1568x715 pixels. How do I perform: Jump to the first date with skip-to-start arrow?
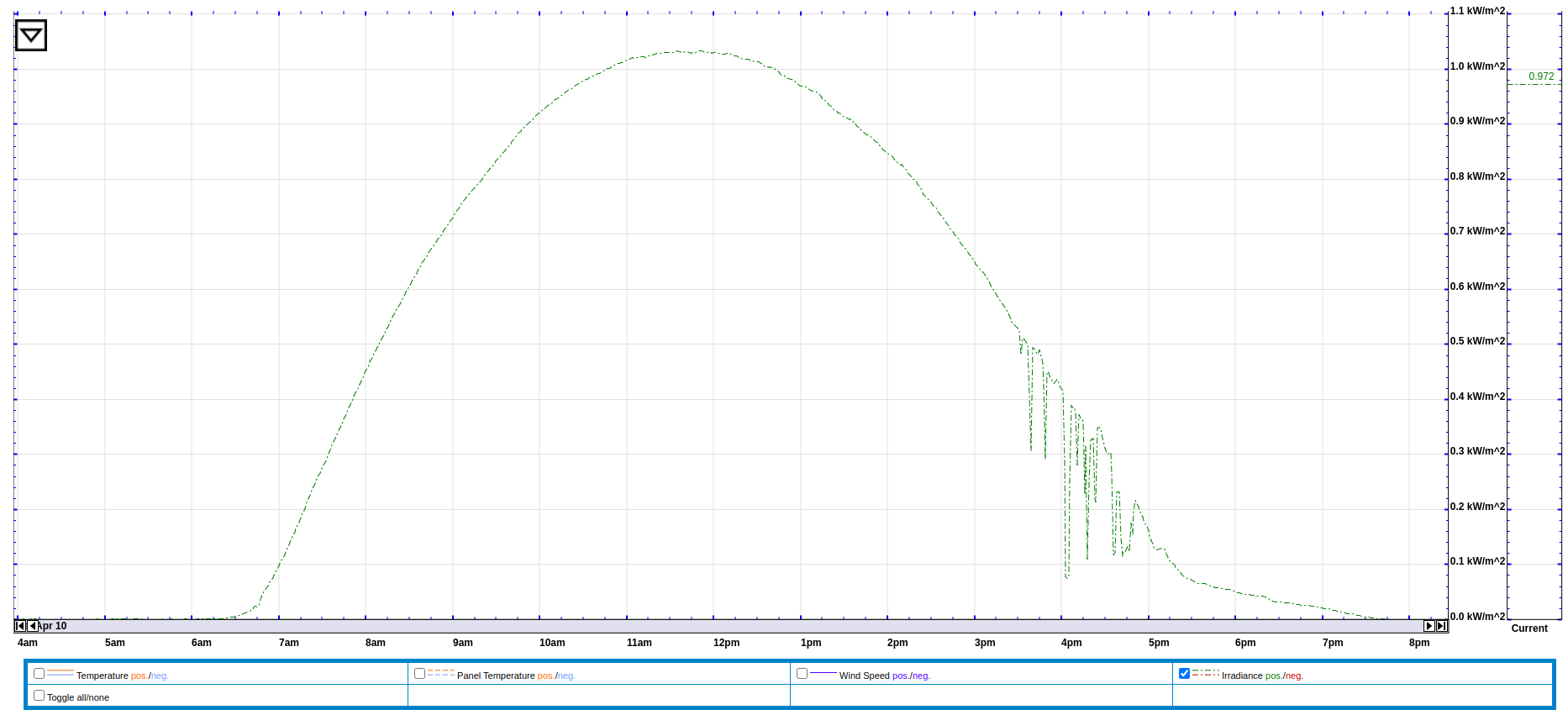20,626
